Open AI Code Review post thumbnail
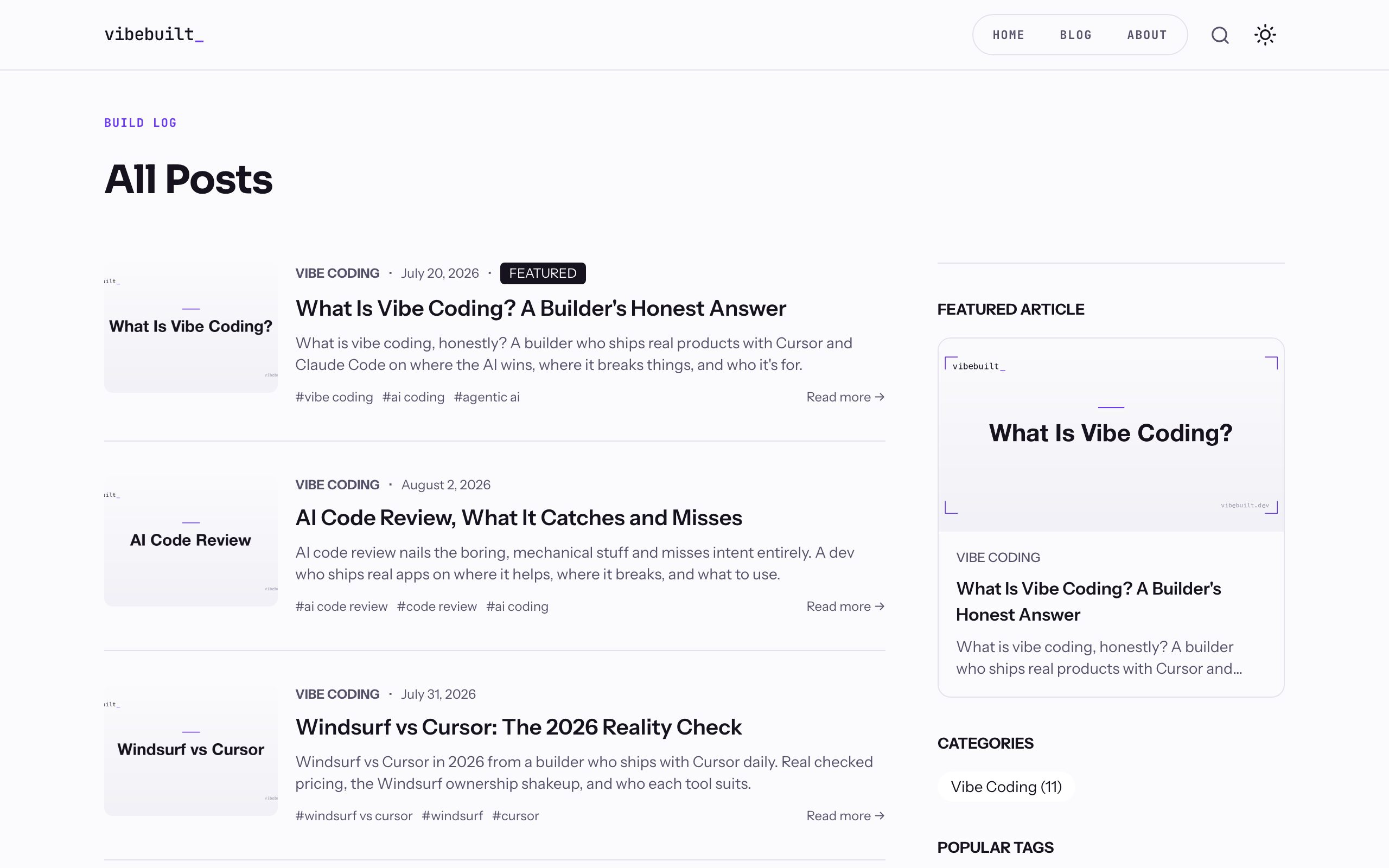The image size is (1389, 868). (190, 541)
